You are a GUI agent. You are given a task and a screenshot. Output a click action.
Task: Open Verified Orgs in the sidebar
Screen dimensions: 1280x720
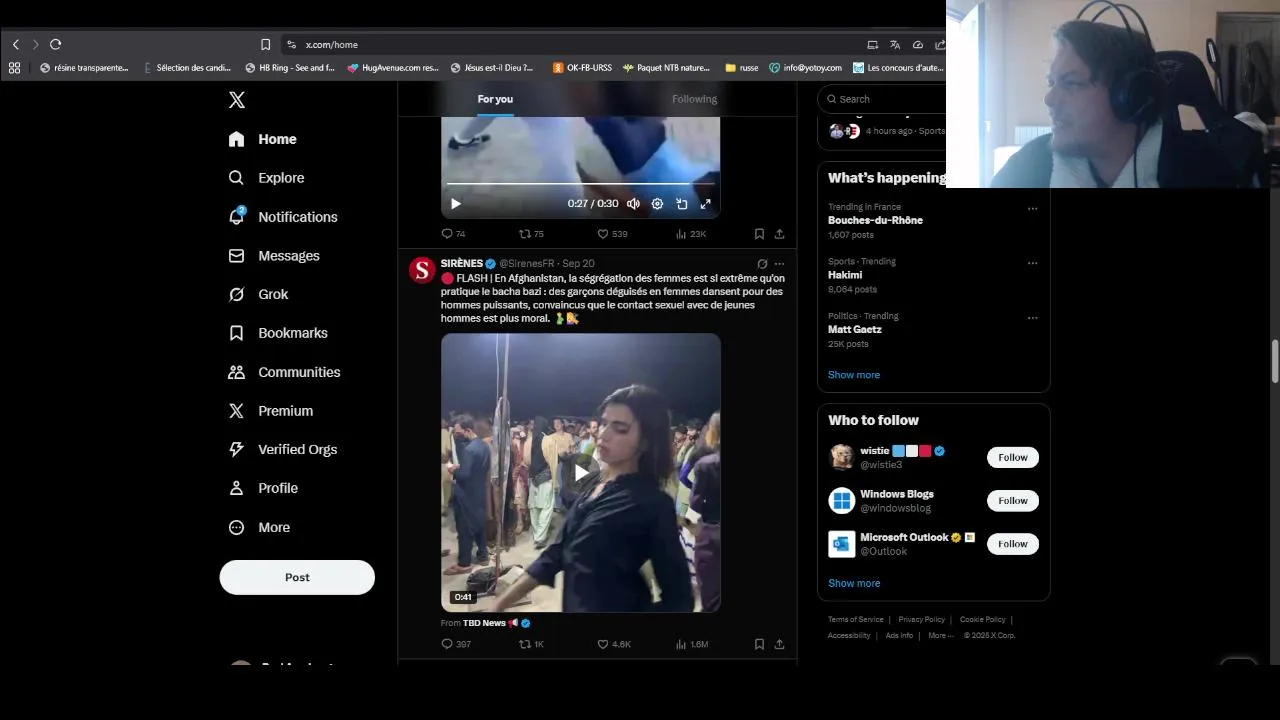point(283,450)
